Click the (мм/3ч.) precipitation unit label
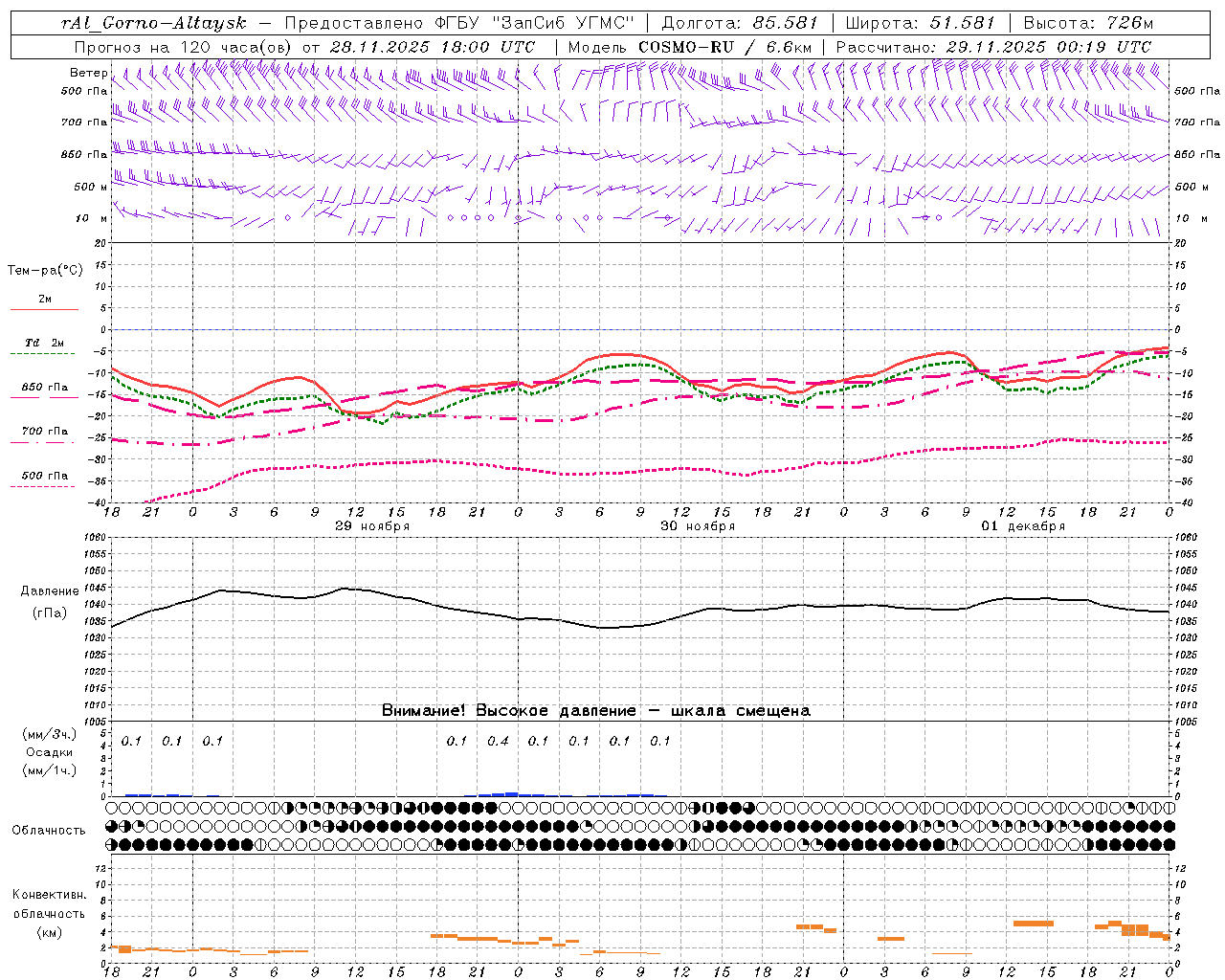Image resolution: width=1225 pixels, height=980 pixels. [50, 734]
